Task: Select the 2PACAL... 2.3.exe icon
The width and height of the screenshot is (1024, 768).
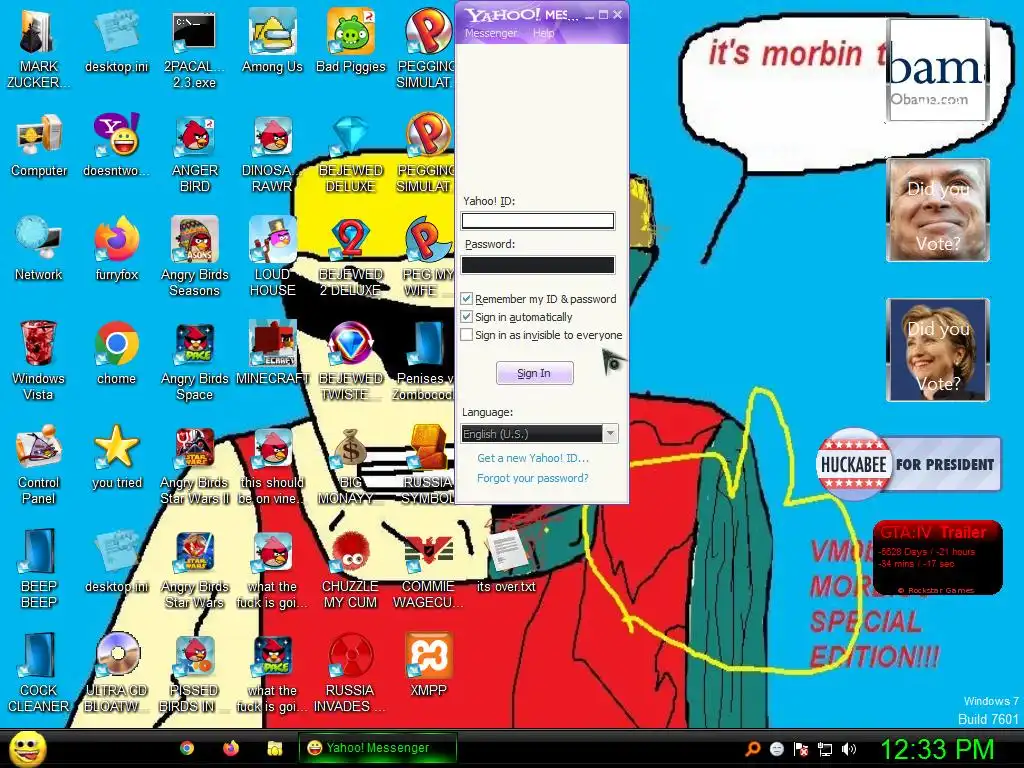Action: point(194,49)
